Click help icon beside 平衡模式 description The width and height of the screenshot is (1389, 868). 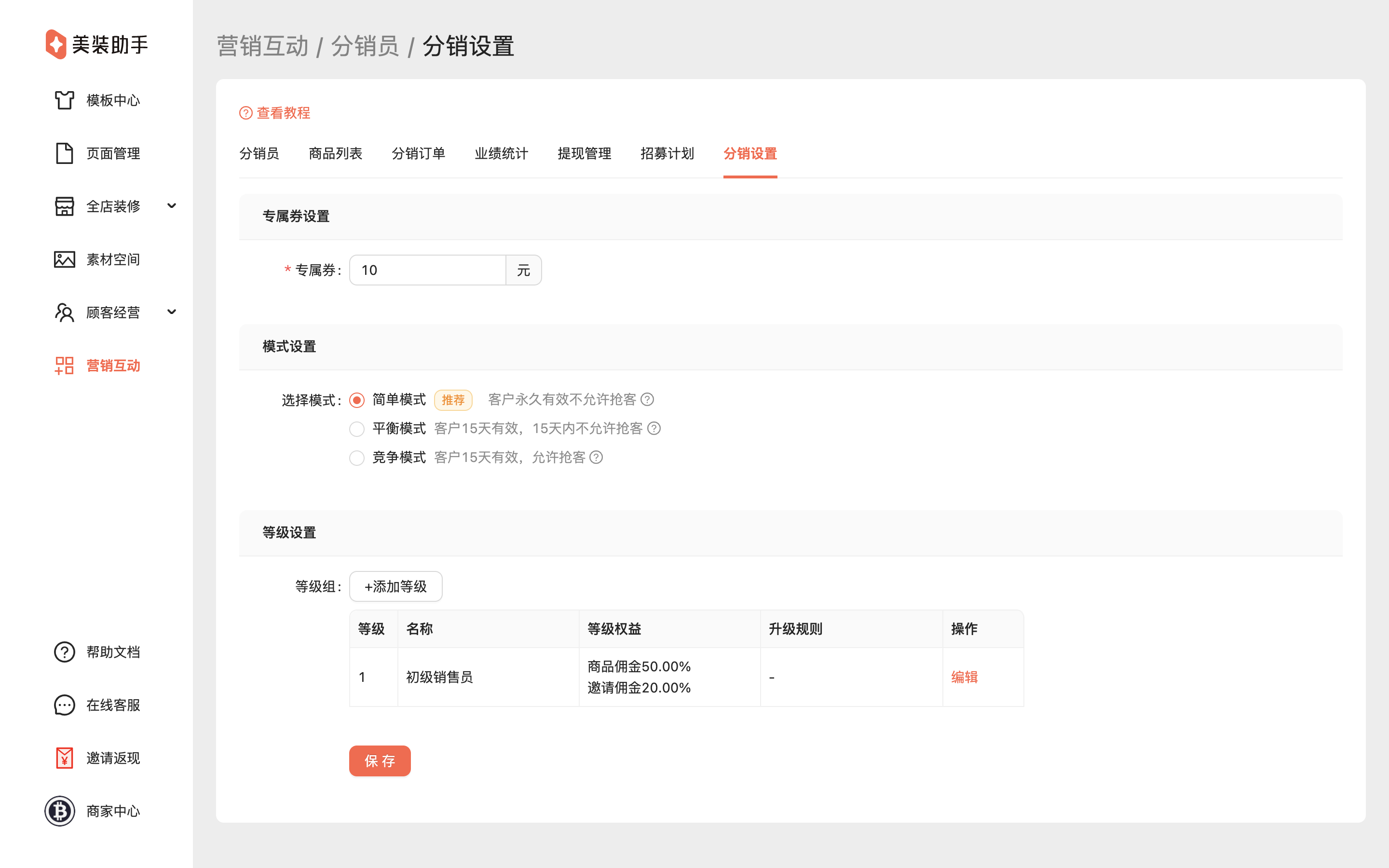(654, 428)
